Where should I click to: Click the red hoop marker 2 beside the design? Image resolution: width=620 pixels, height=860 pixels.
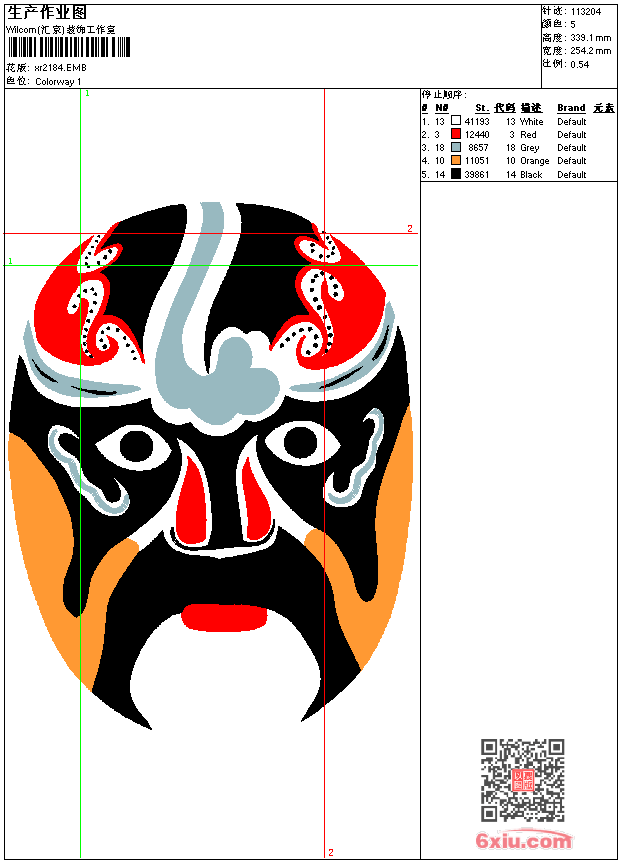[x=409, y=228]
